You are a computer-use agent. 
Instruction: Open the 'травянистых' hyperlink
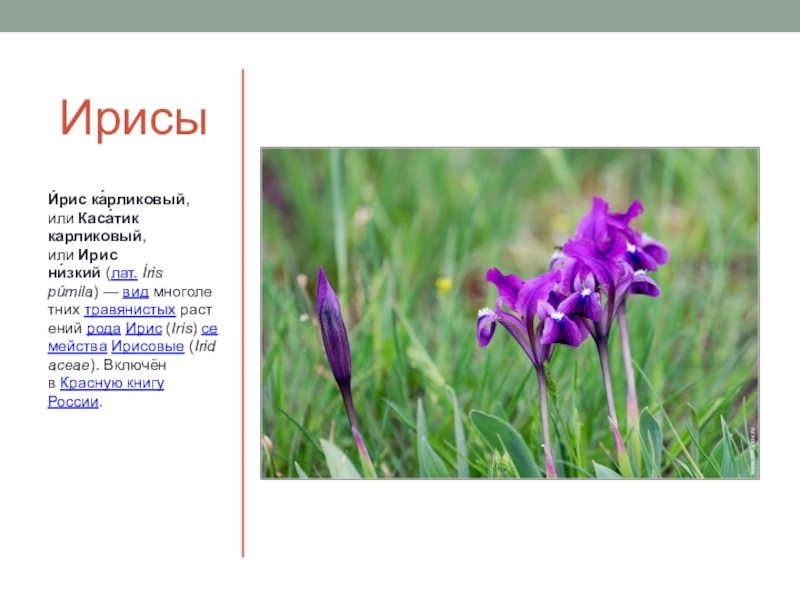point(130,310)
